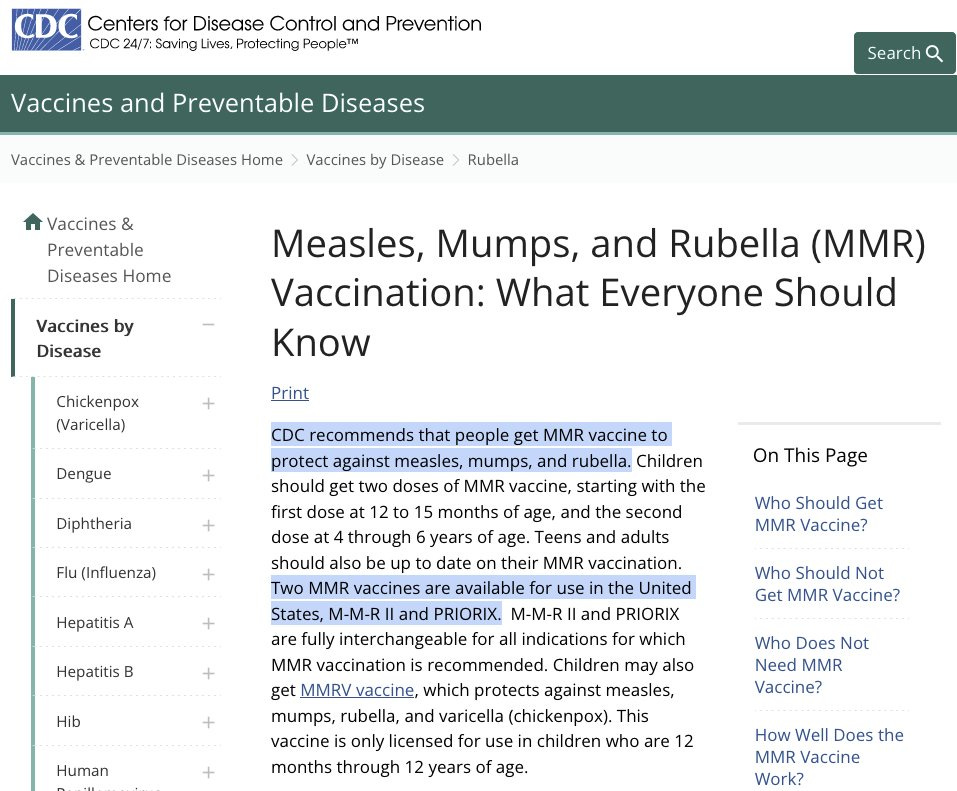957x791 pixels.
Task: Open the Hib page
Action: (68, 722)
